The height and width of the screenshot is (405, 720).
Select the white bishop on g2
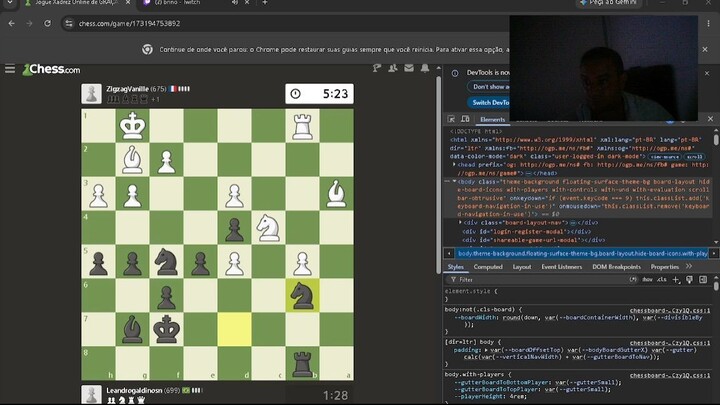coord(132,159)
